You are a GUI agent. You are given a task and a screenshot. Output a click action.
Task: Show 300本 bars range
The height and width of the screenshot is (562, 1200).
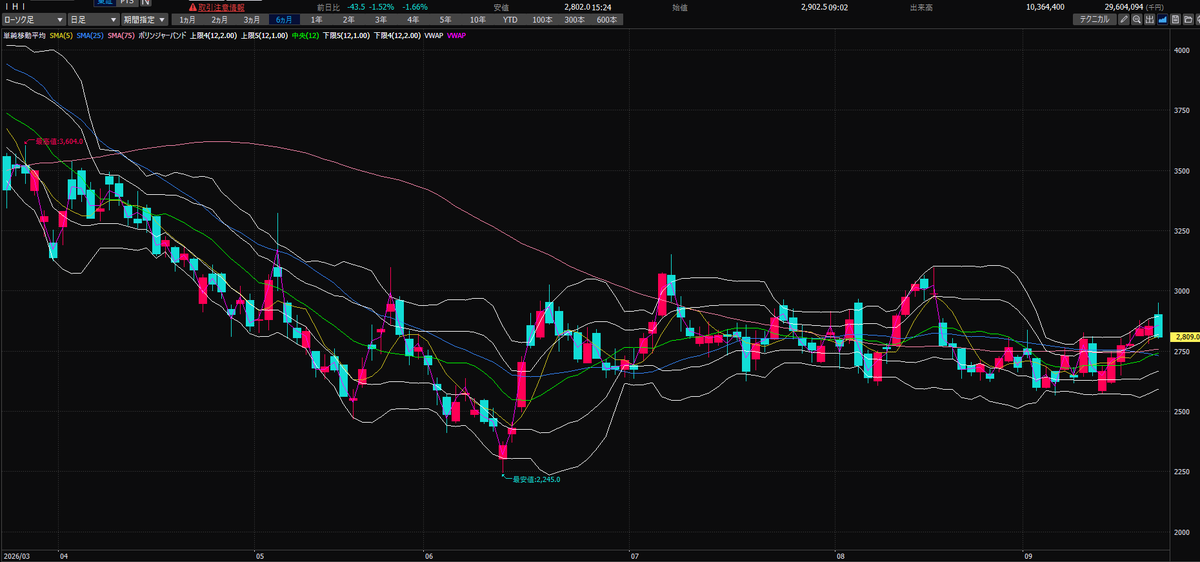tap(574, 19)
